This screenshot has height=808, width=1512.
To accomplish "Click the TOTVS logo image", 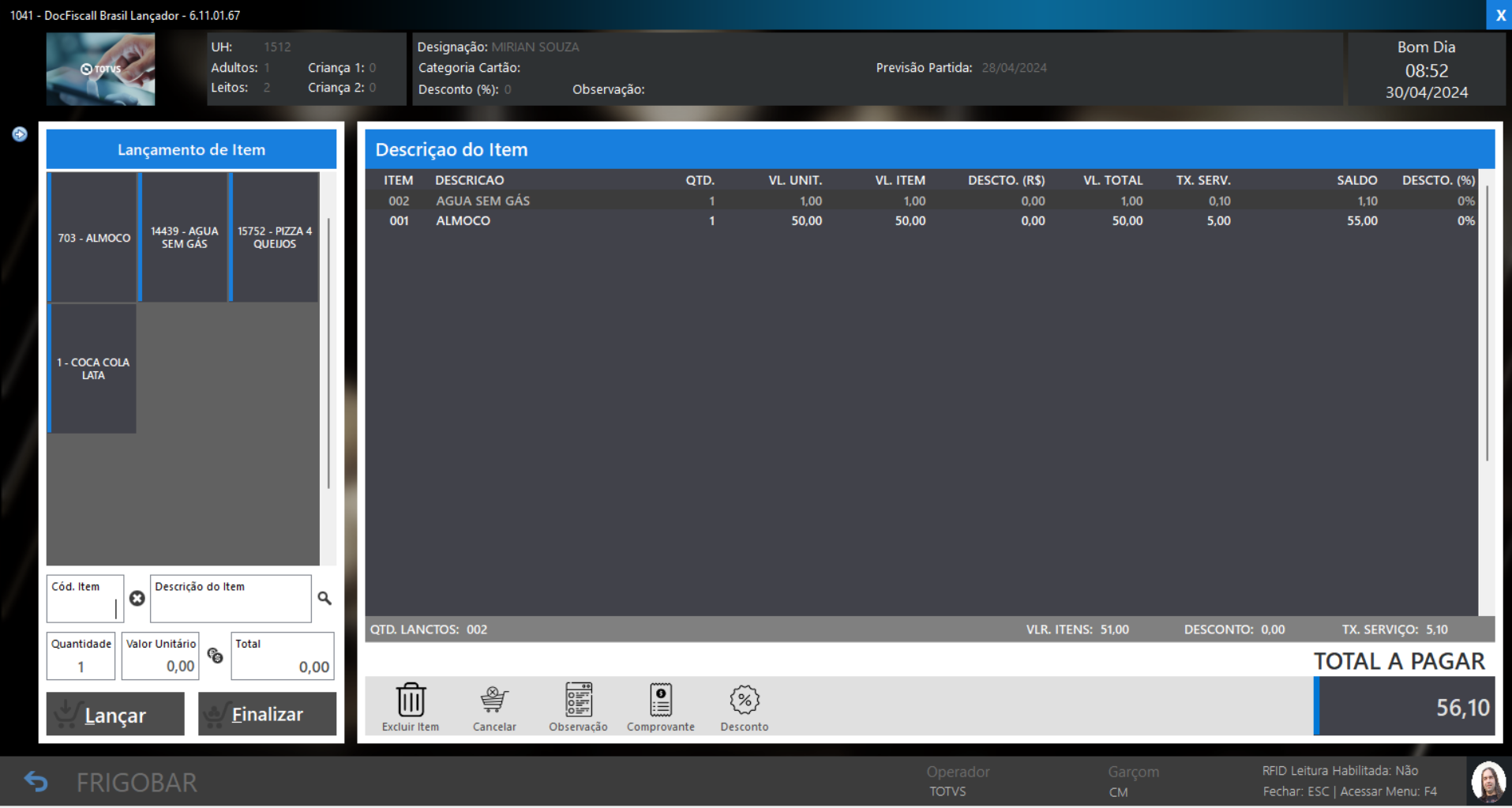I will [100, 70].
